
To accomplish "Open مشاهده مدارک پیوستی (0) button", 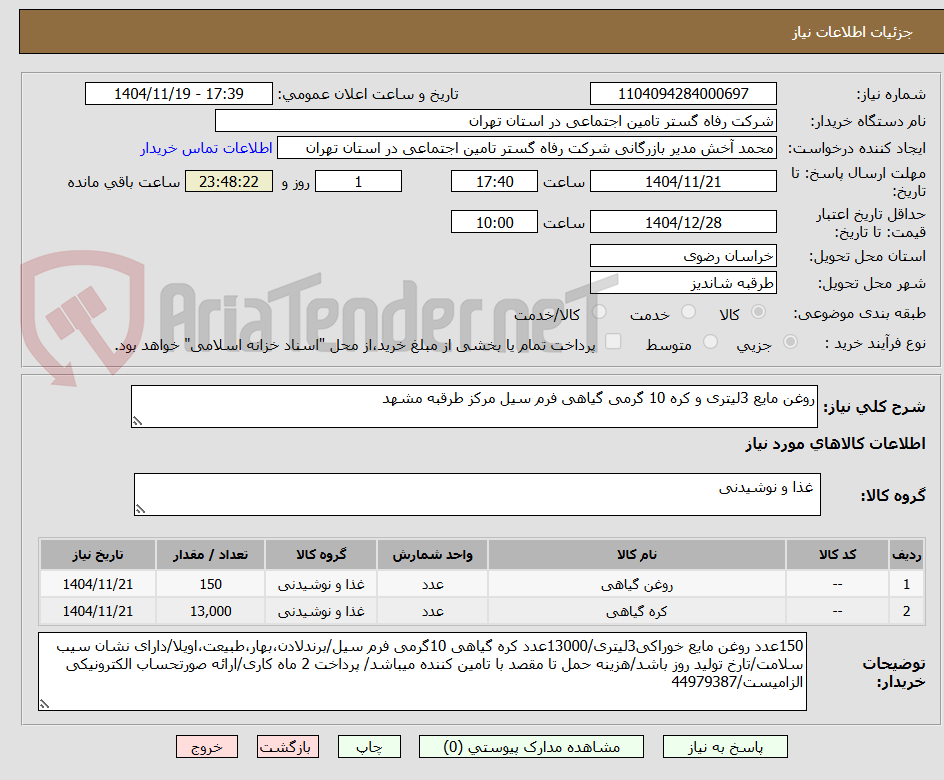I will click(x=531, y=747).
